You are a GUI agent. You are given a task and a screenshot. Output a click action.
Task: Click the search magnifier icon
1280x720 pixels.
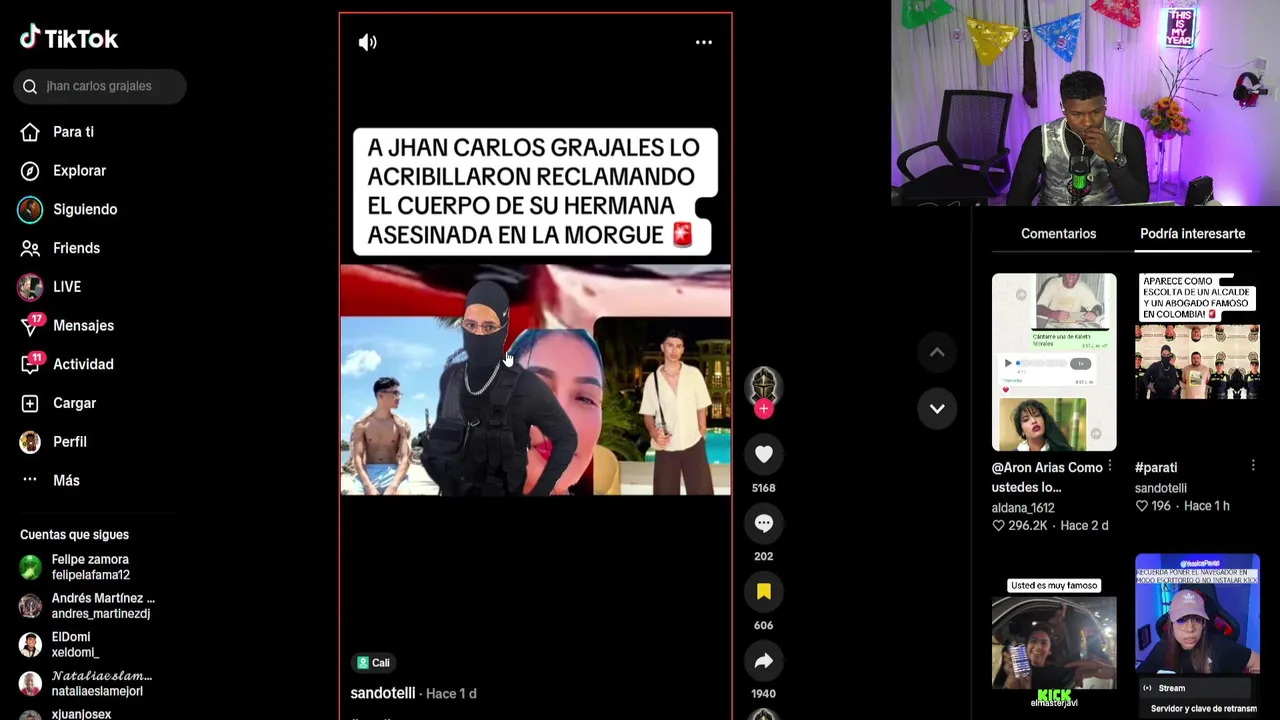pyautogui.click(x=30, y=86)
